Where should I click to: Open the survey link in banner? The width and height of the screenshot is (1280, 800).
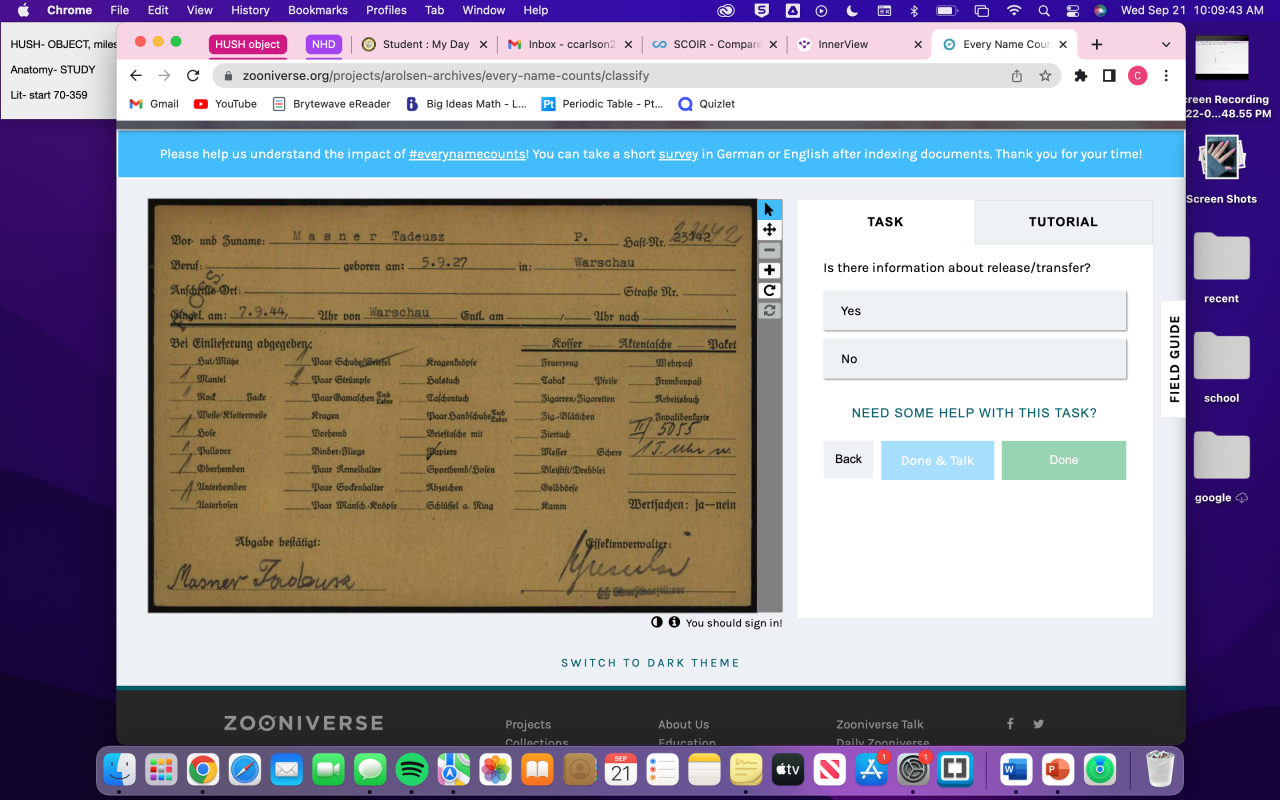pos(678,154)
